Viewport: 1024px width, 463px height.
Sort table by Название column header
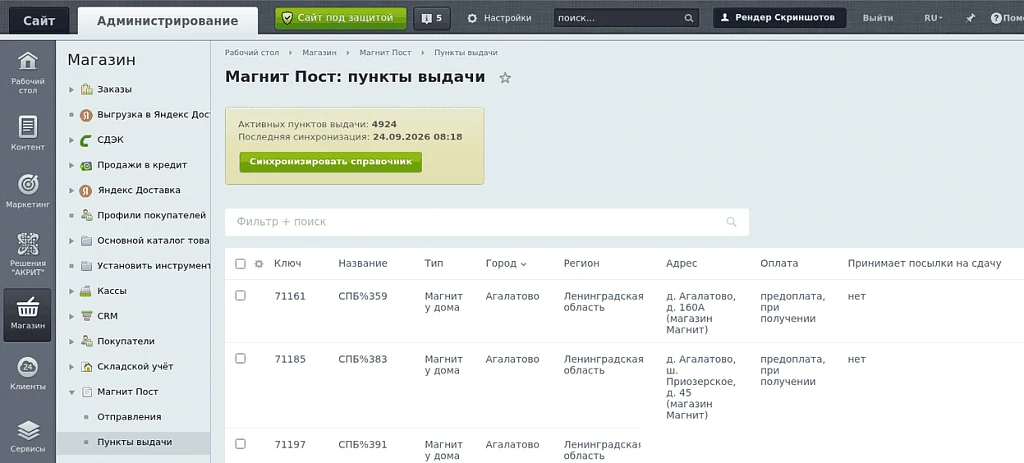pyautogui.click(x=362, y=264)
